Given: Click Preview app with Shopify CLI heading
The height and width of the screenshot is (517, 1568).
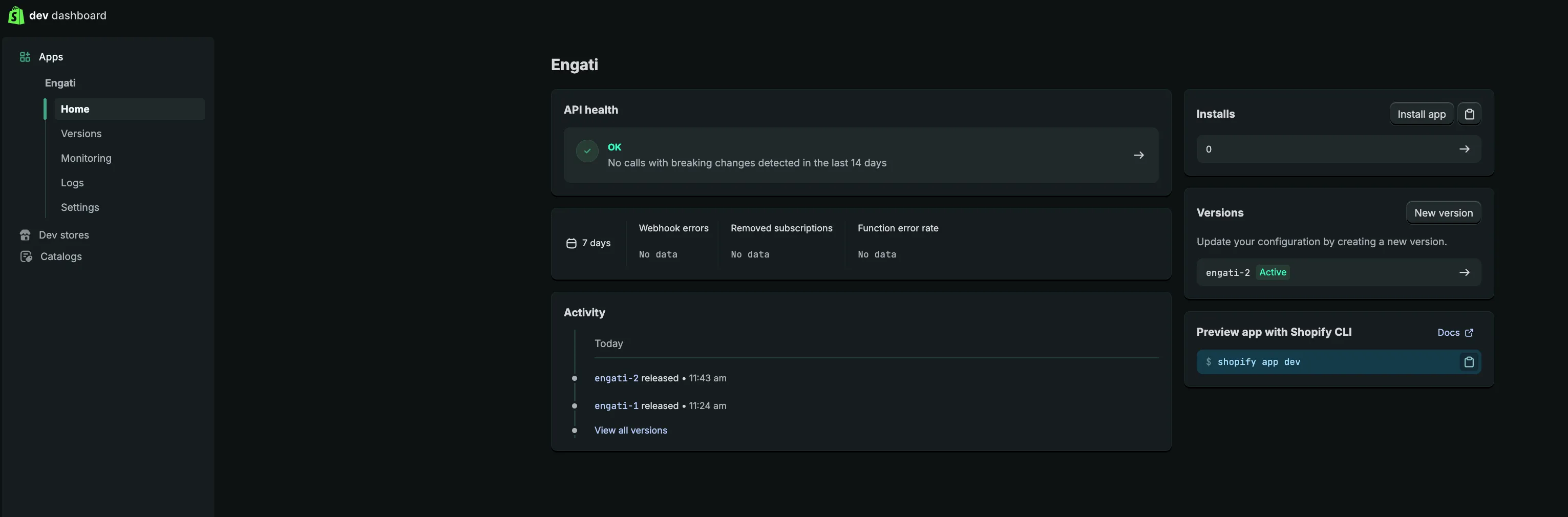Looking at the screenshot, I should 1274,332.
